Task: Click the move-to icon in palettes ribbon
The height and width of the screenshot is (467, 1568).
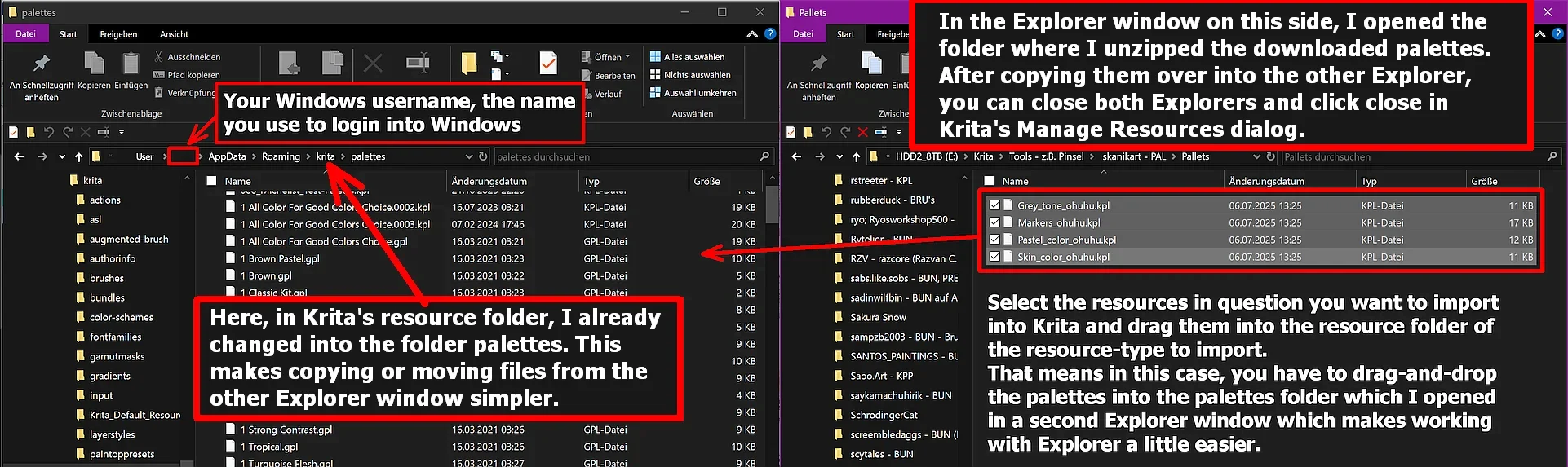Action: coord(289,63)
